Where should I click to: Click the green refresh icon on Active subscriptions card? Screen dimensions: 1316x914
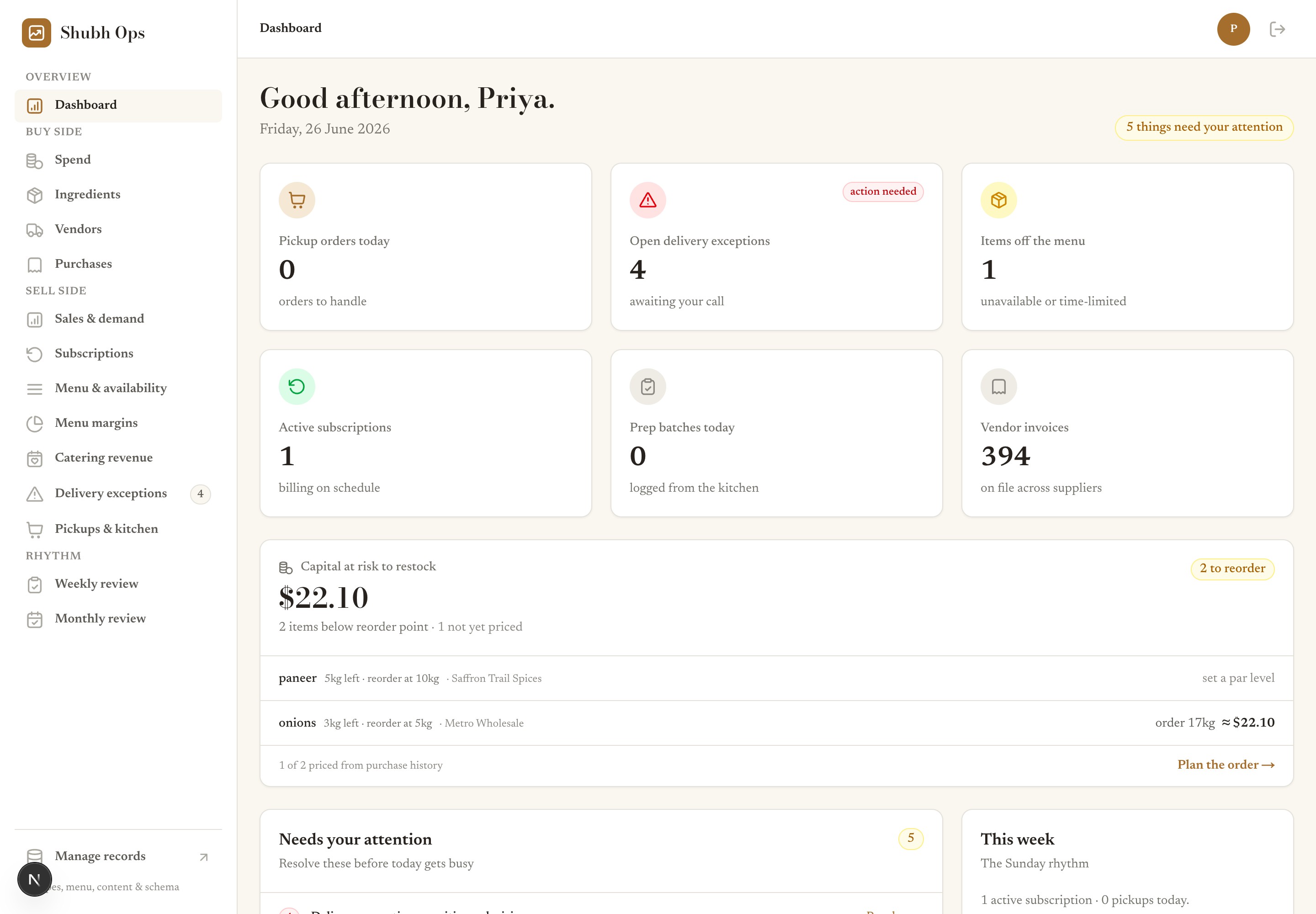[x=297, y=387]
